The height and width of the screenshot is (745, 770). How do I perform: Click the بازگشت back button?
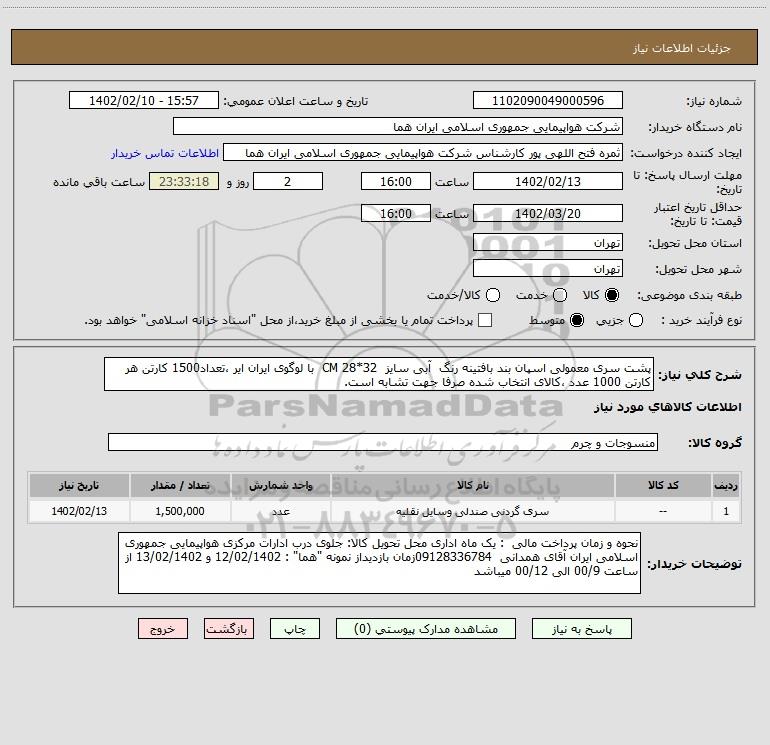point(229,629)
